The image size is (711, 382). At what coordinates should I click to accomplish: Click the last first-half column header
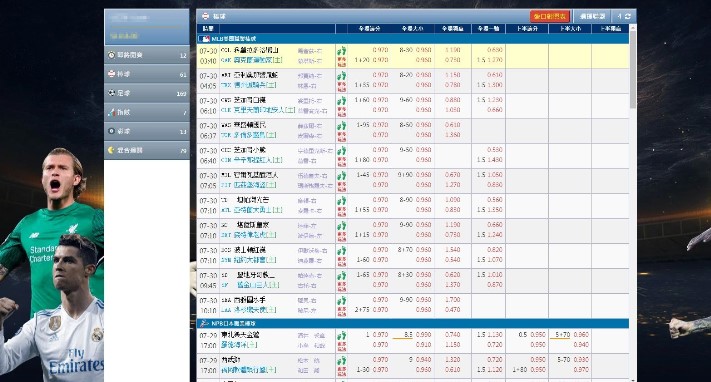610,29
